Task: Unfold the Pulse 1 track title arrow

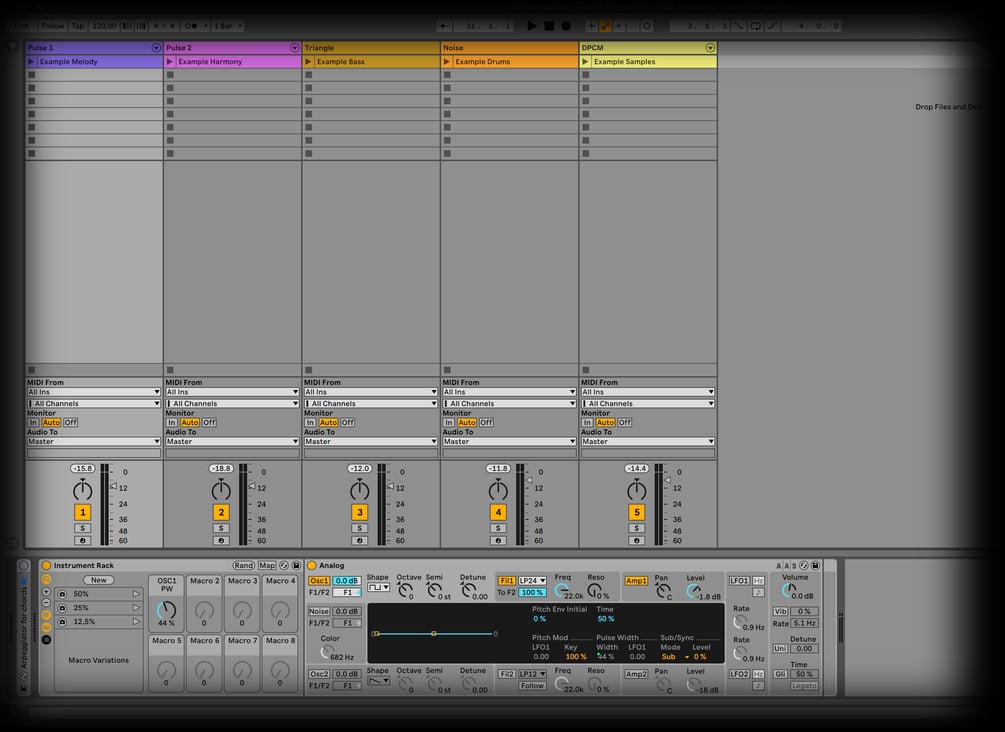Action: tap(156, 47)
